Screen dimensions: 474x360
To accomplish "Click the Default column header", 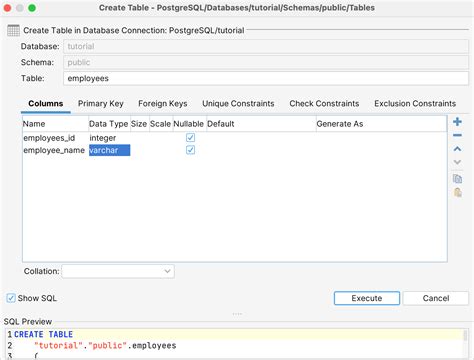I will pos(261,124).
